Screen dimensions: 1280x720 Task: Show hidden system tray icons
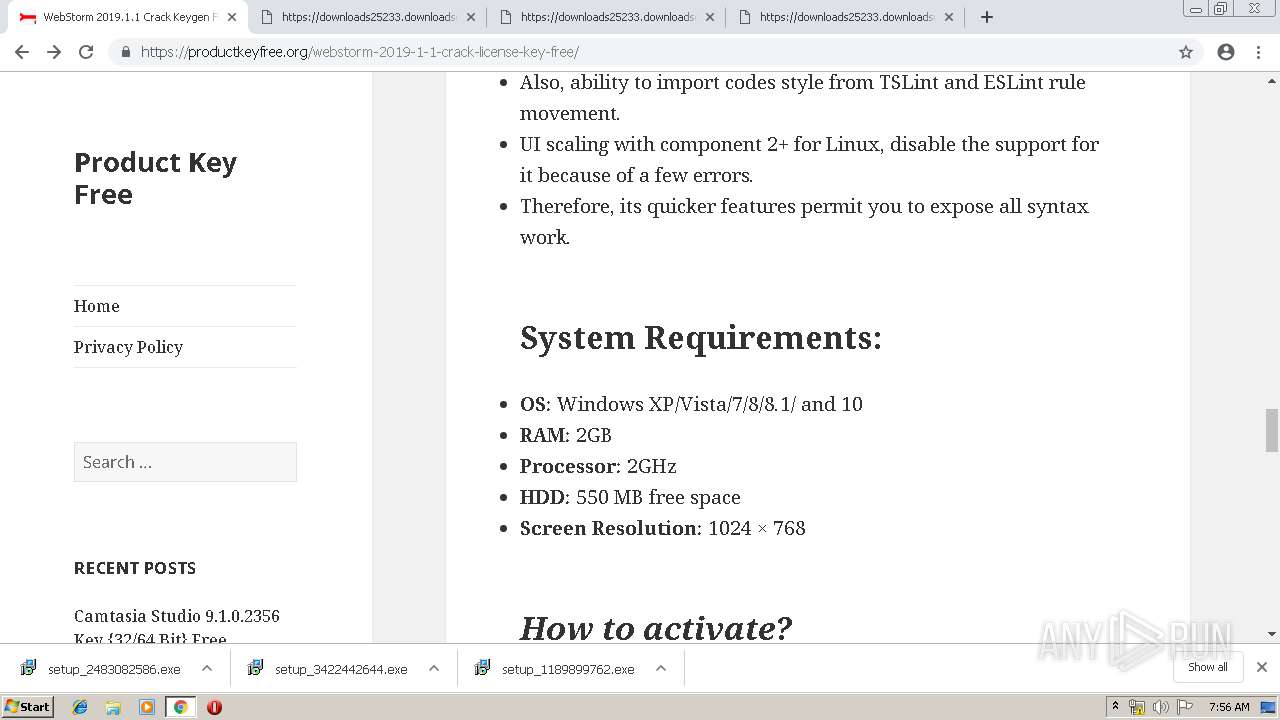point(1115,707)
